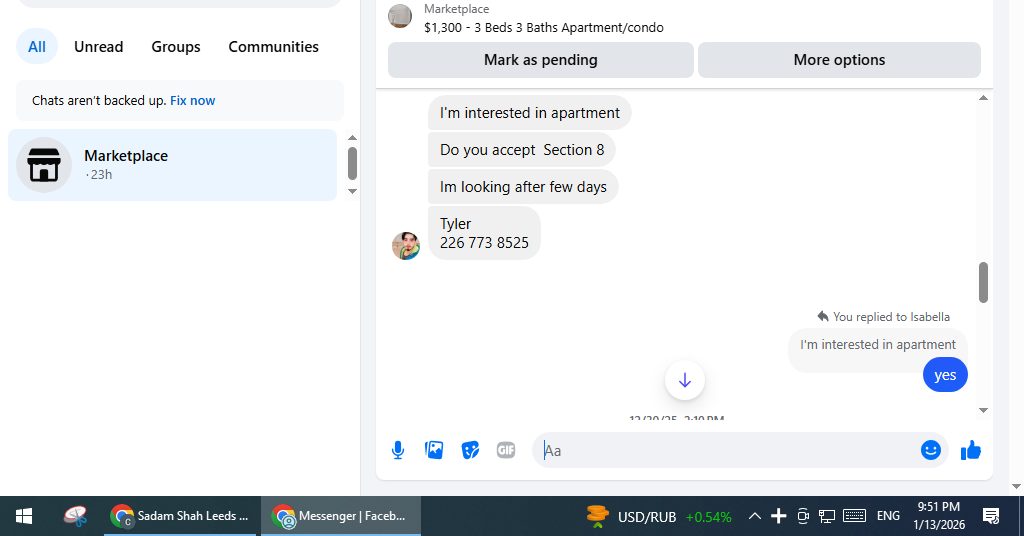Send a thumbs up like

(x=971, y=450)
